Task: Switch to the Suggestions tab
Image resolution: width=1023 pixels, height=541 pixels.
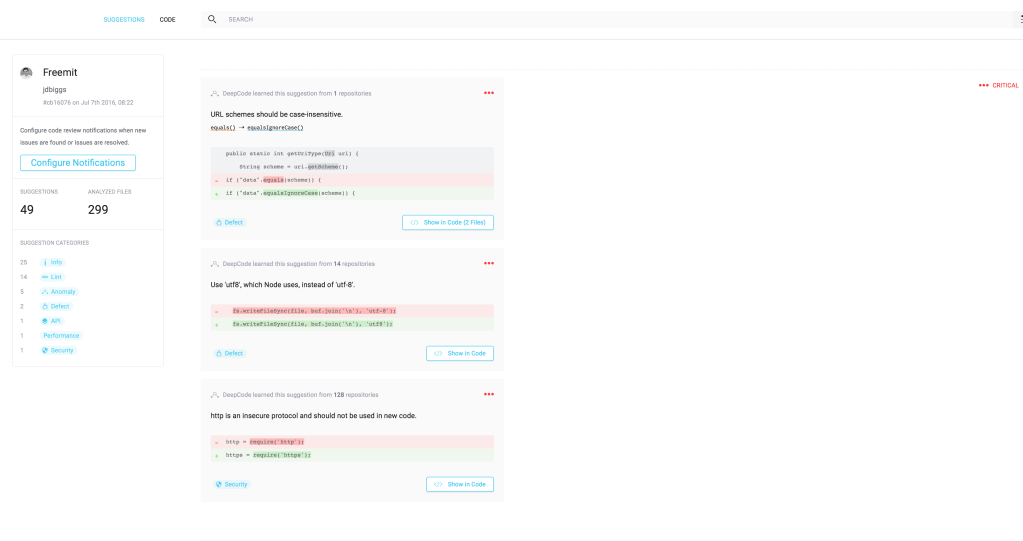Action: 124,20
